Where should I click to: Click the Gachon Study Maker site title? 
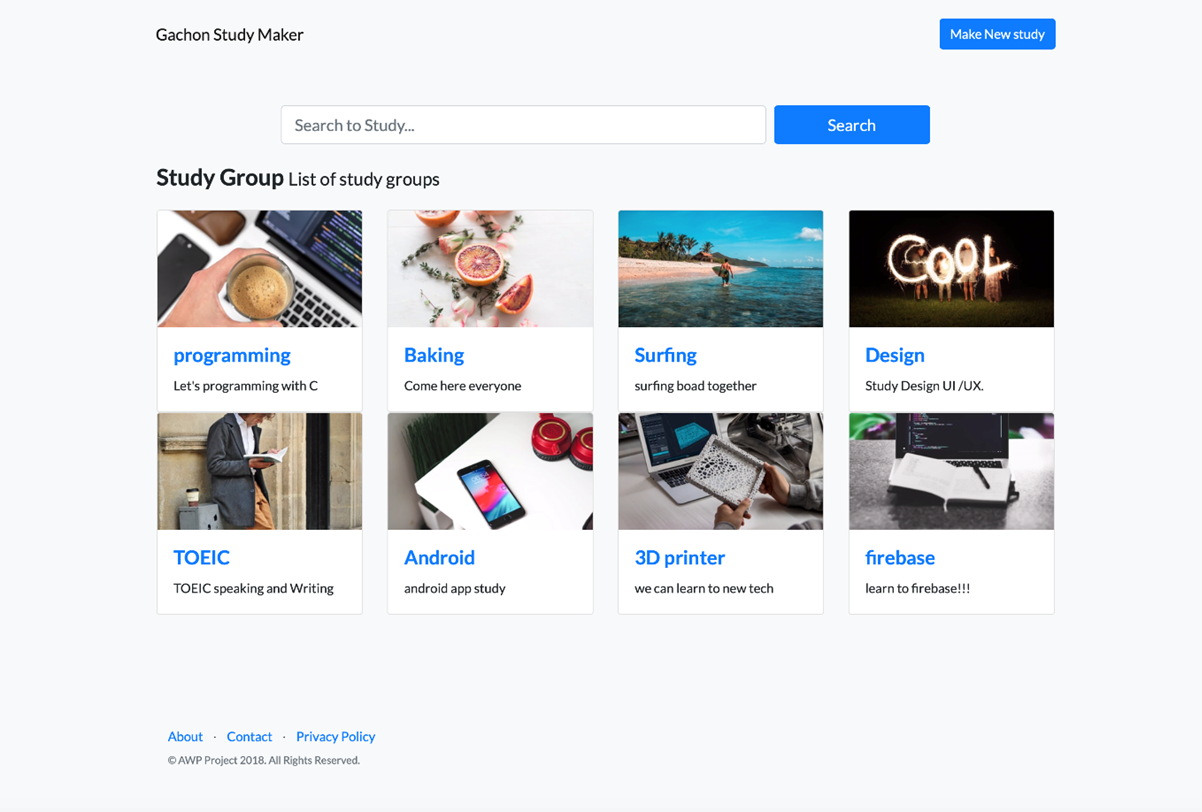click(x=229, y=33)
